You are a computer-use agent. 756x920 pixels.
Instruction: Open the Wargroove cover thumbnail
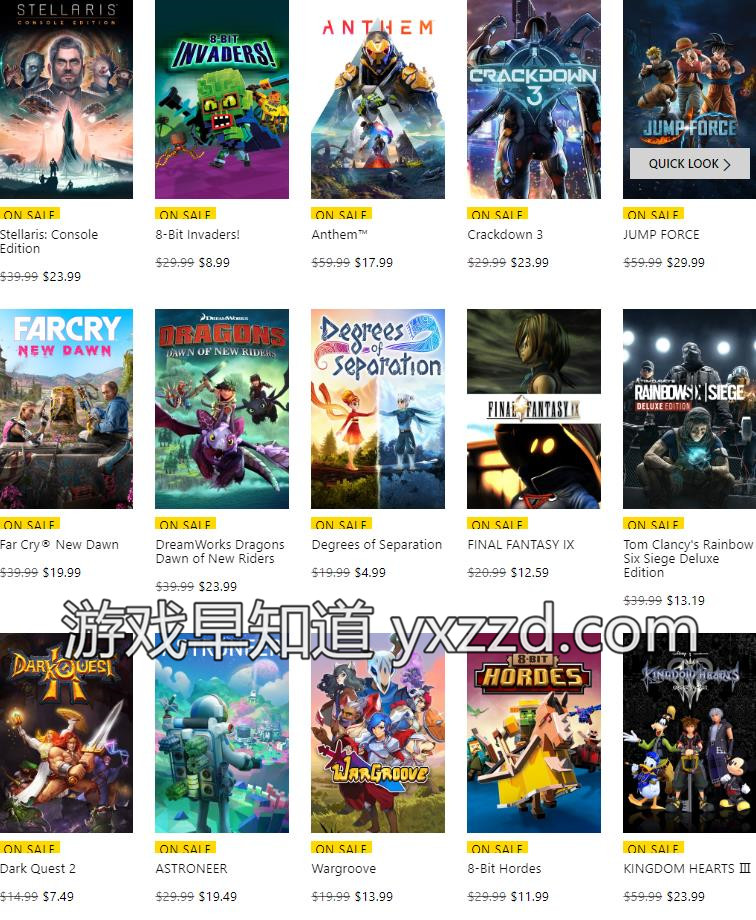click(378, 733)
